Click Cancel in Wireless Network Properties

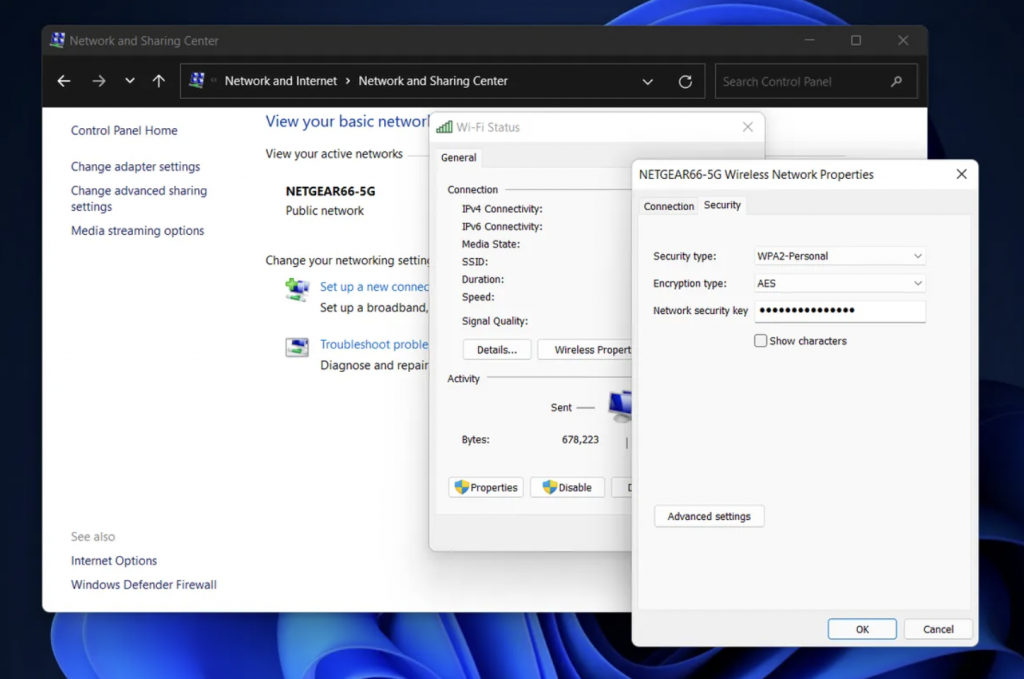[938, 629]
